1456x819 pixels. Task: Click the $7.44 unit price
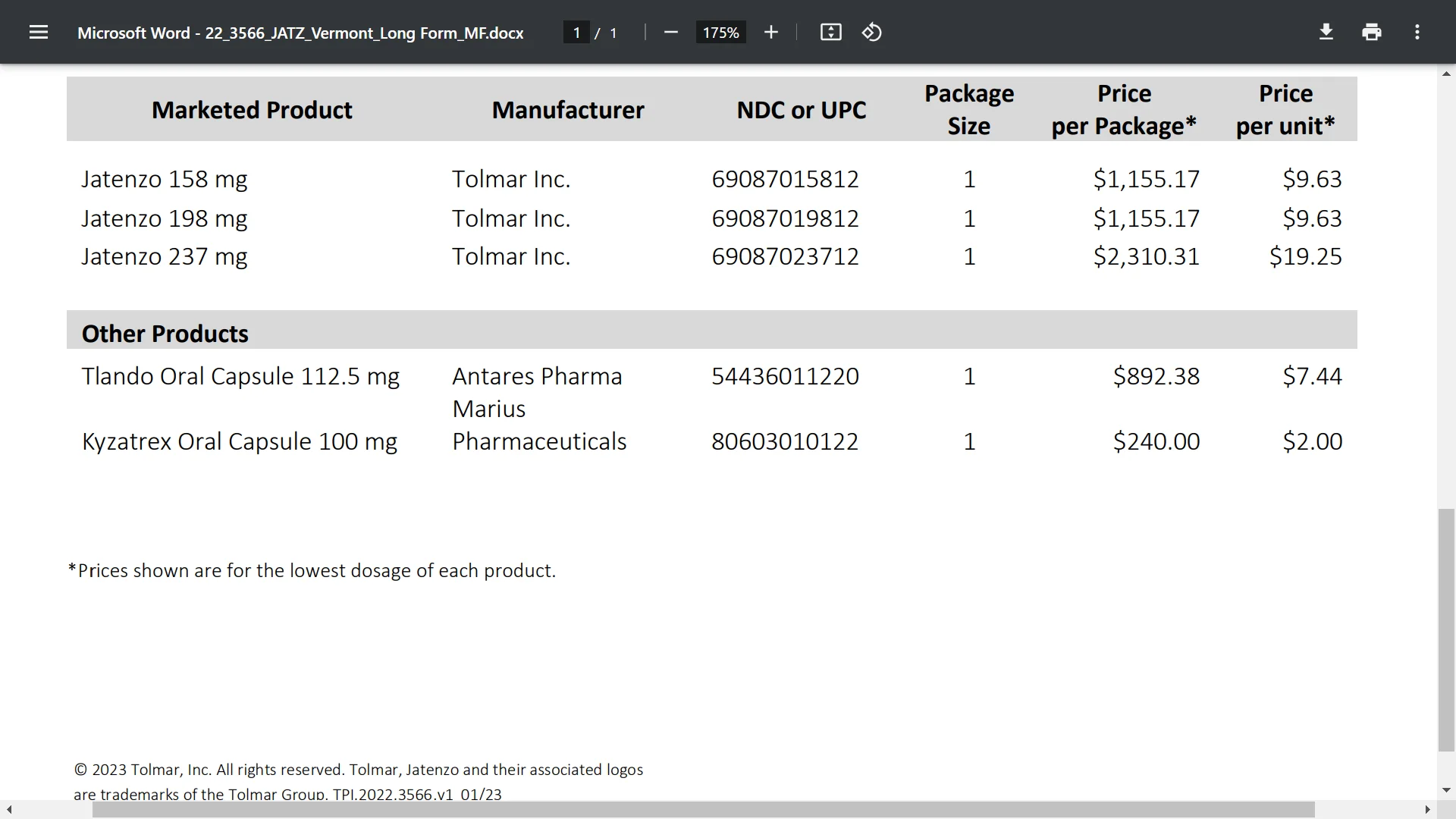point(1313,376)
